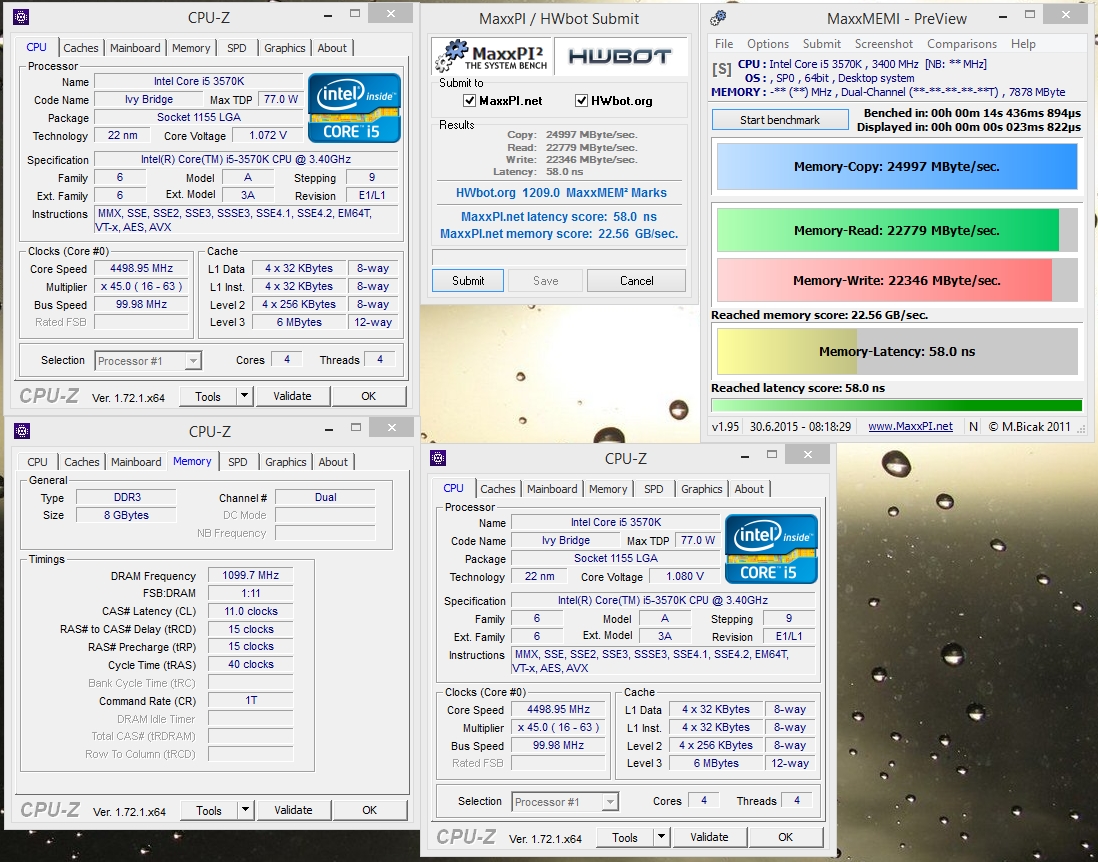Viewport: 1098px width, 862px height.
Task: Click the Memory-Write result bar
Action: pos(896,280)
